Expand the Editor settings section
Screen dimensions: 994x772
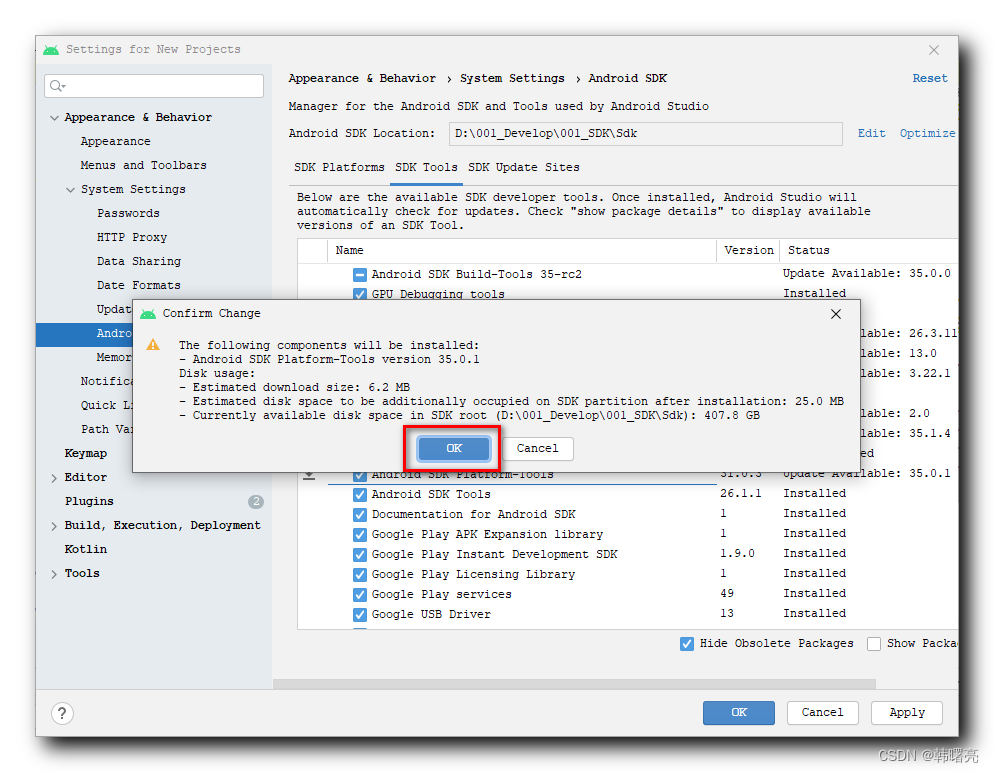coord(55,479)
